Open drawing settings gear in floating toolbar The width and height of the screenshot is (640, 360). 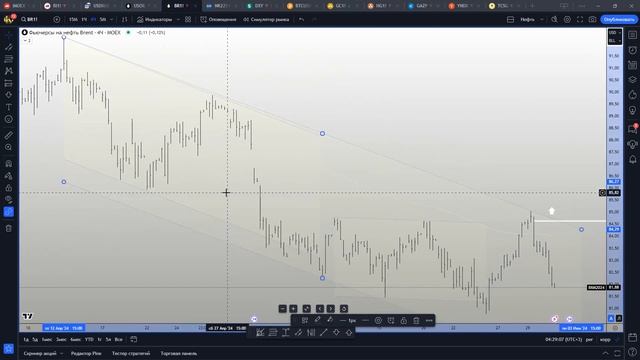(378, 320)
